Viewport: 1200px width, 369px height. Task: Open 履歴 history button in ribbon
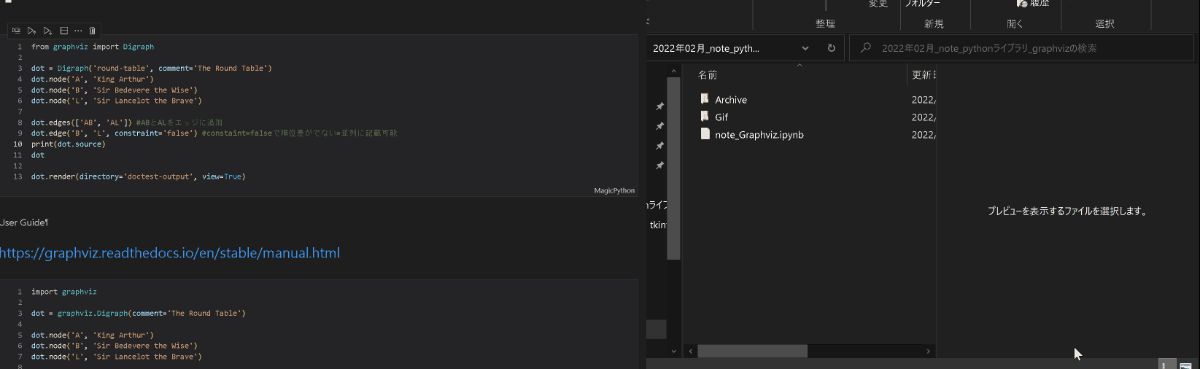click(1033, 4)
